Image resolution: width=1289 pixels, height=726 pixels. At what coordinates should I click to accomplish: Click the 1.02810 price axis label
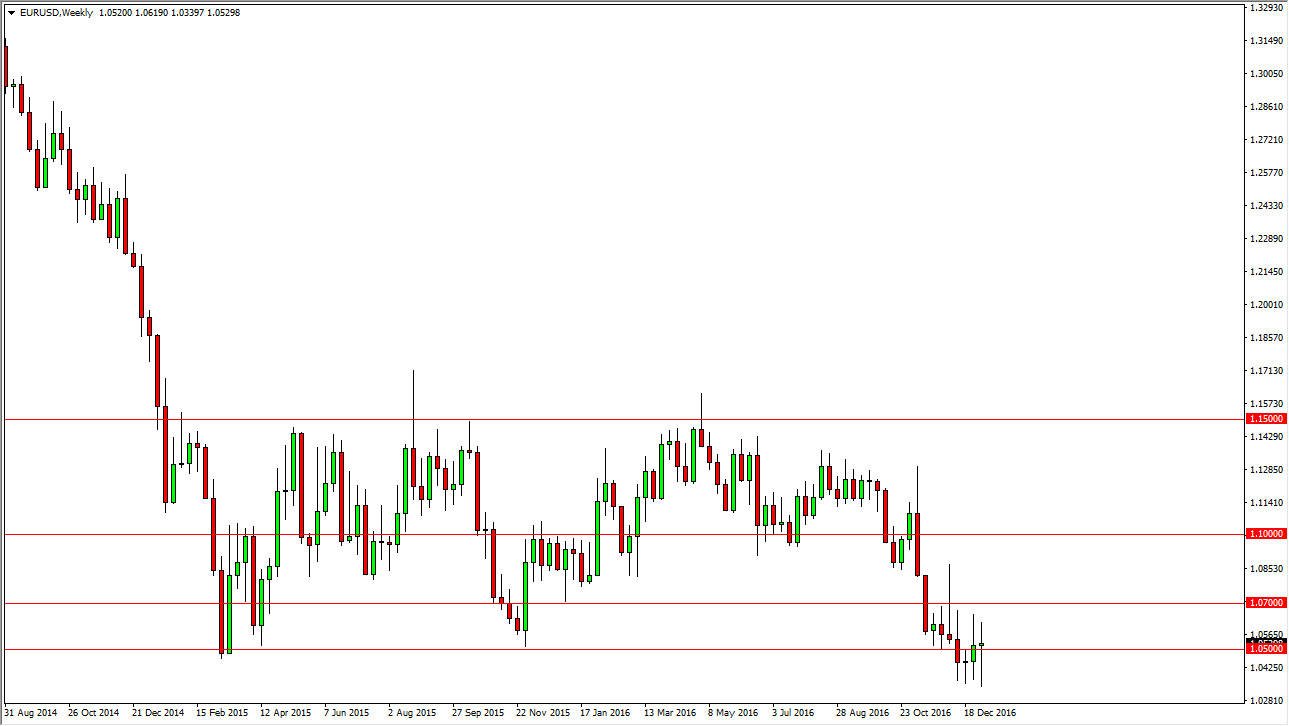pos(1266,701)
